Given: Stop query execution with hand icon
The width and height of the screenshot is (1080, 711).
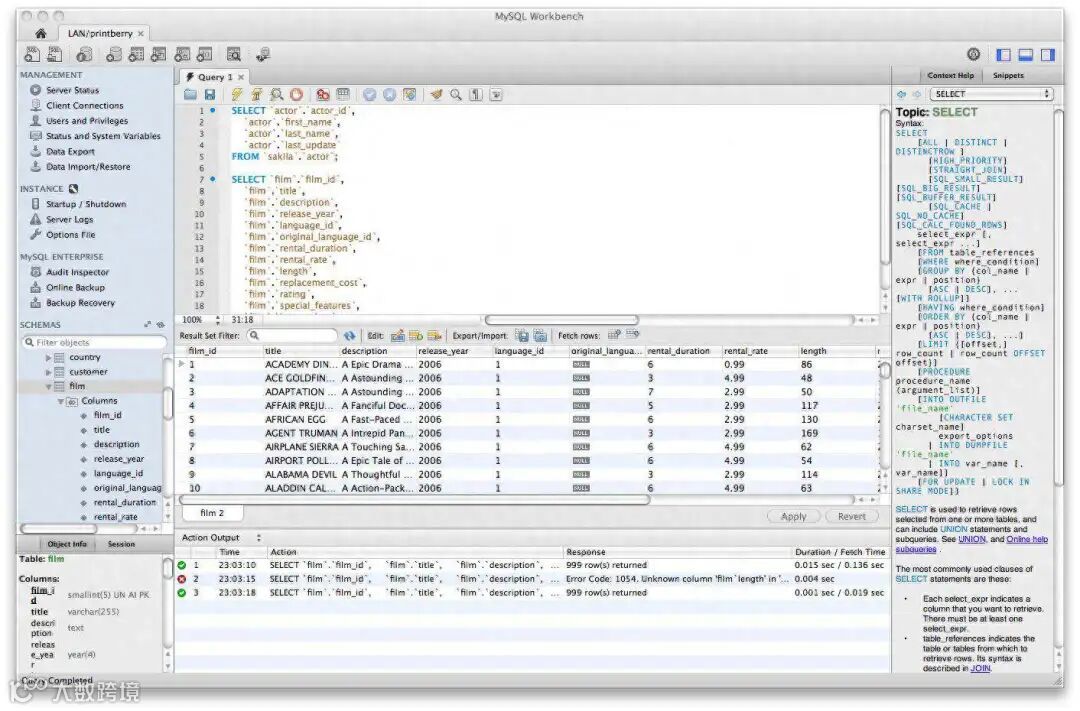Looking at the screenshot, I should click(296, 95).
